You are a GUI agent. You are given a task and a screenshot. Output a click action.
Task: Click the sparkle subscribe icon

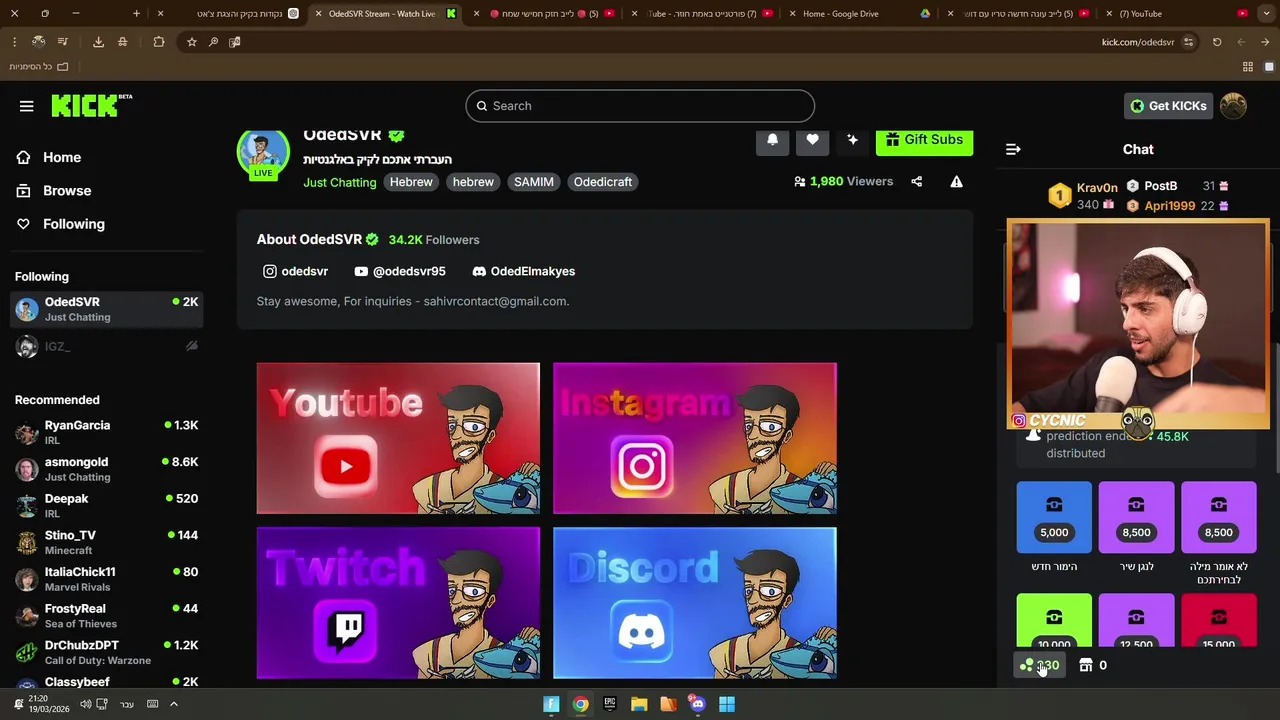click(852, 140)
